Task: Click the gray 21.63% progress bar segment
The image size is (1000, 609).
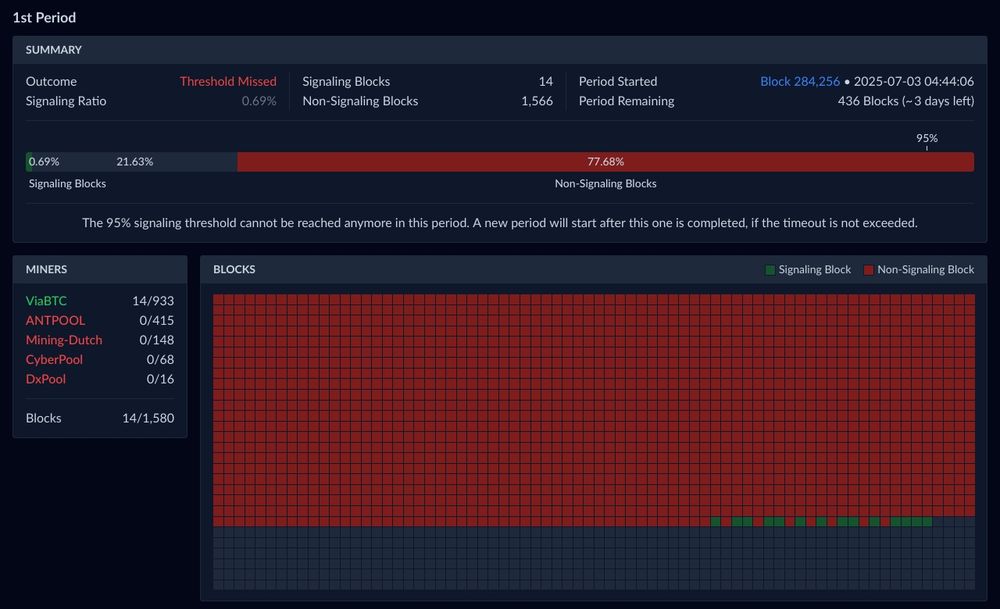Action: coord(135,161)
